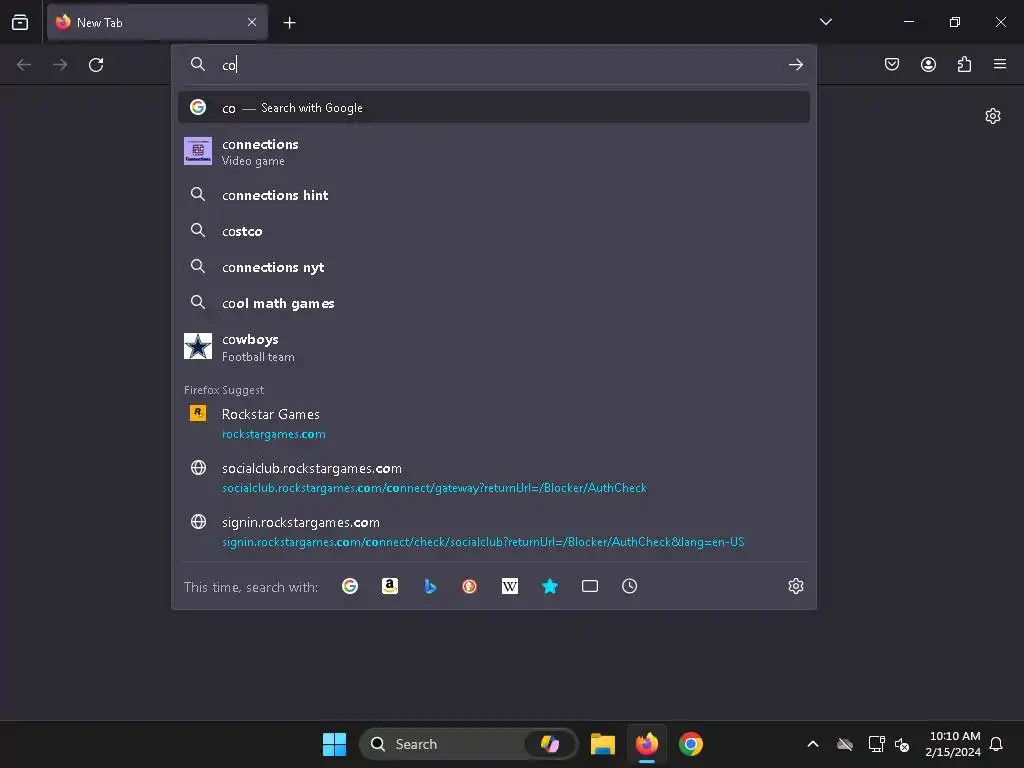Open a new tab with the plus button

289,23
